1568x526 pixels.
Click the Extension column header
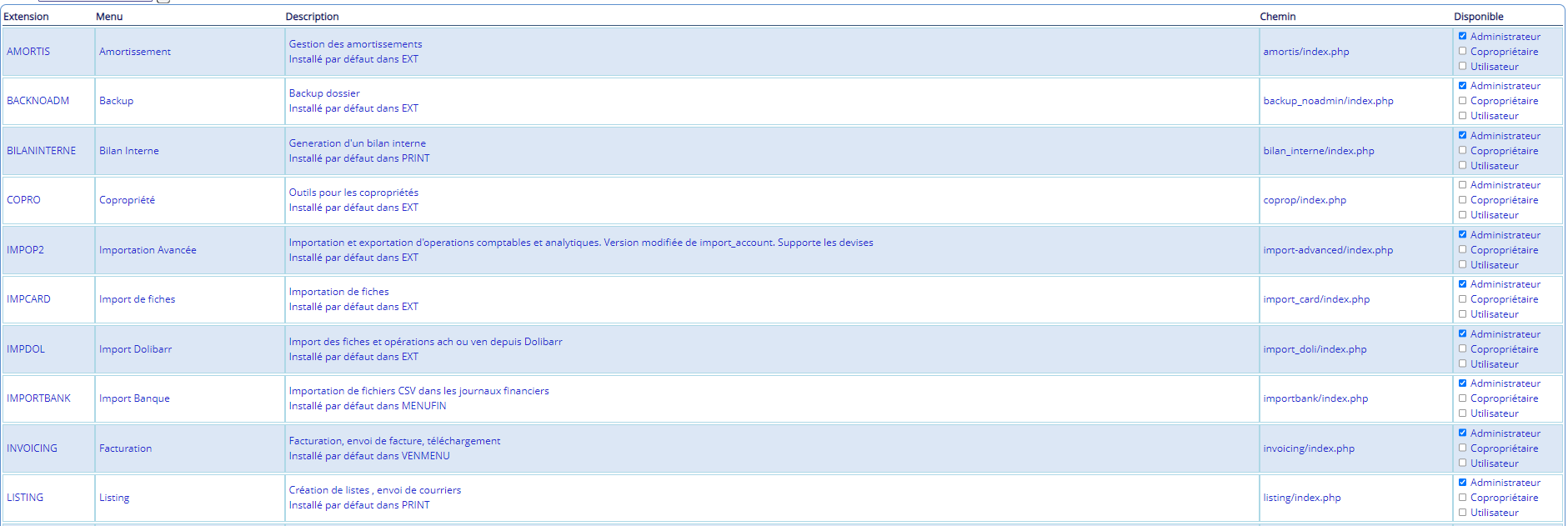26,17
